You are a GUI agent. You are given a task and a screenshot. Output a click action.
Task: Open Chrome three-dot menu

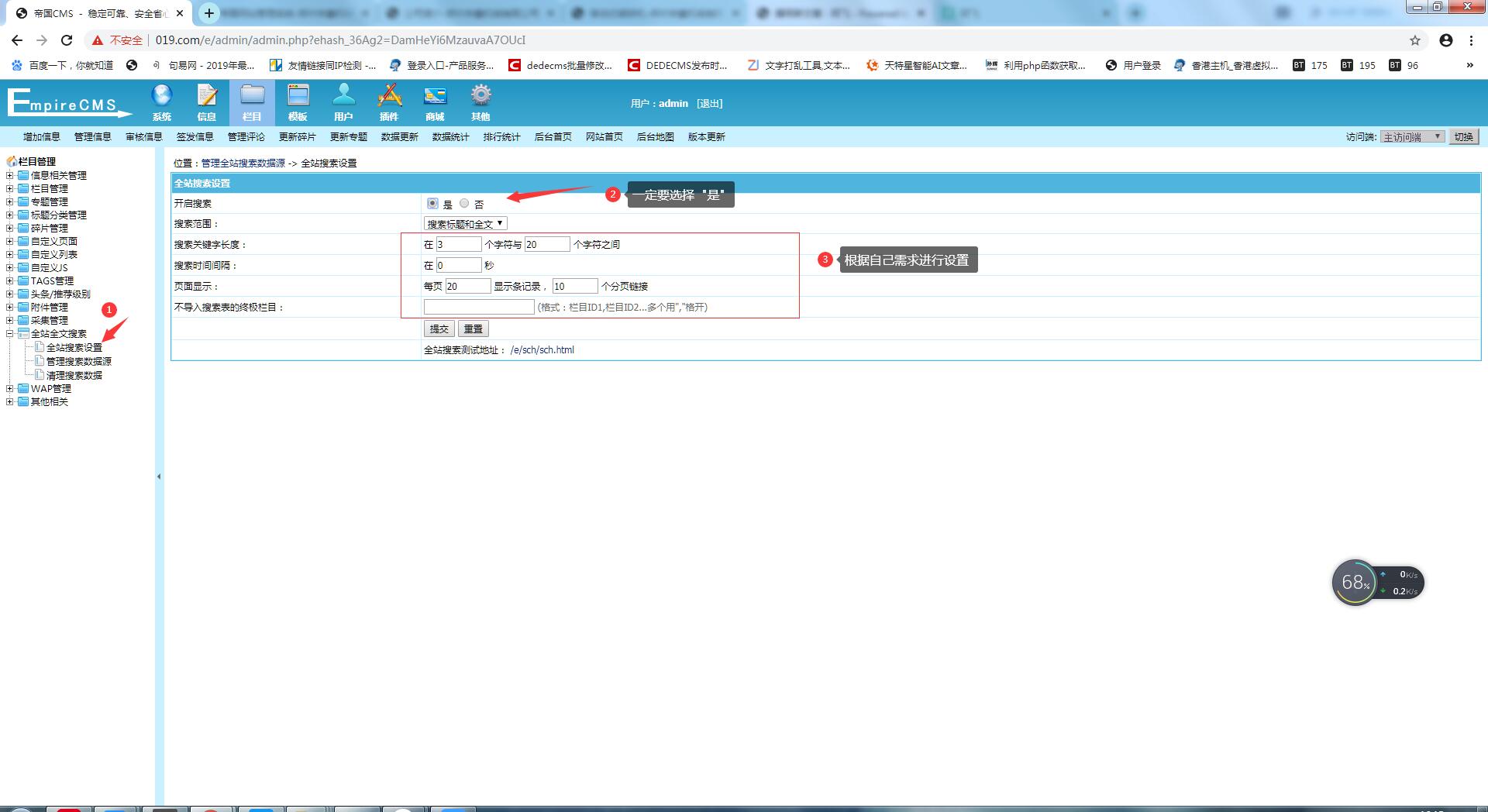tap(1471, 40)
